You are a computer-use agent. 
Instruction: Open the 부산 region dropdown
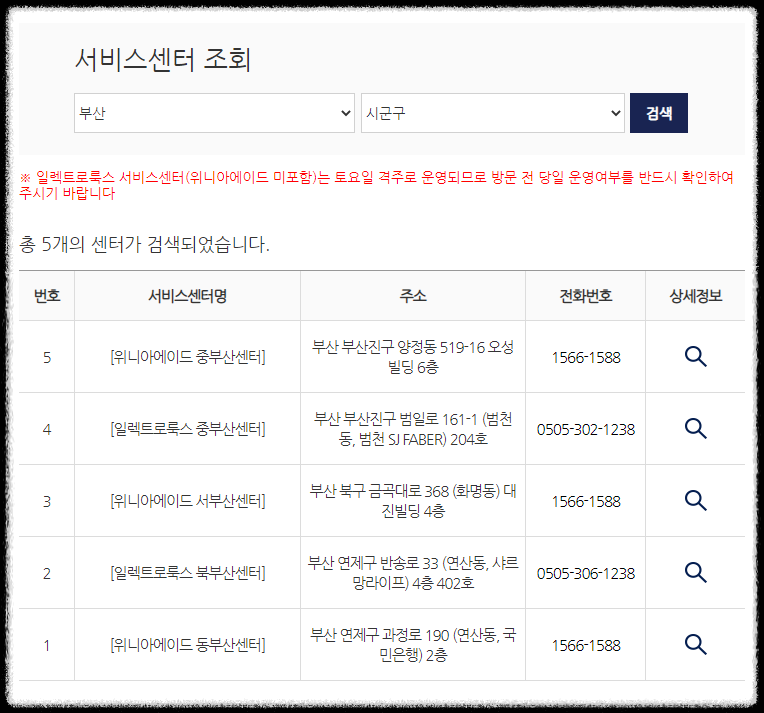point(214,113)
